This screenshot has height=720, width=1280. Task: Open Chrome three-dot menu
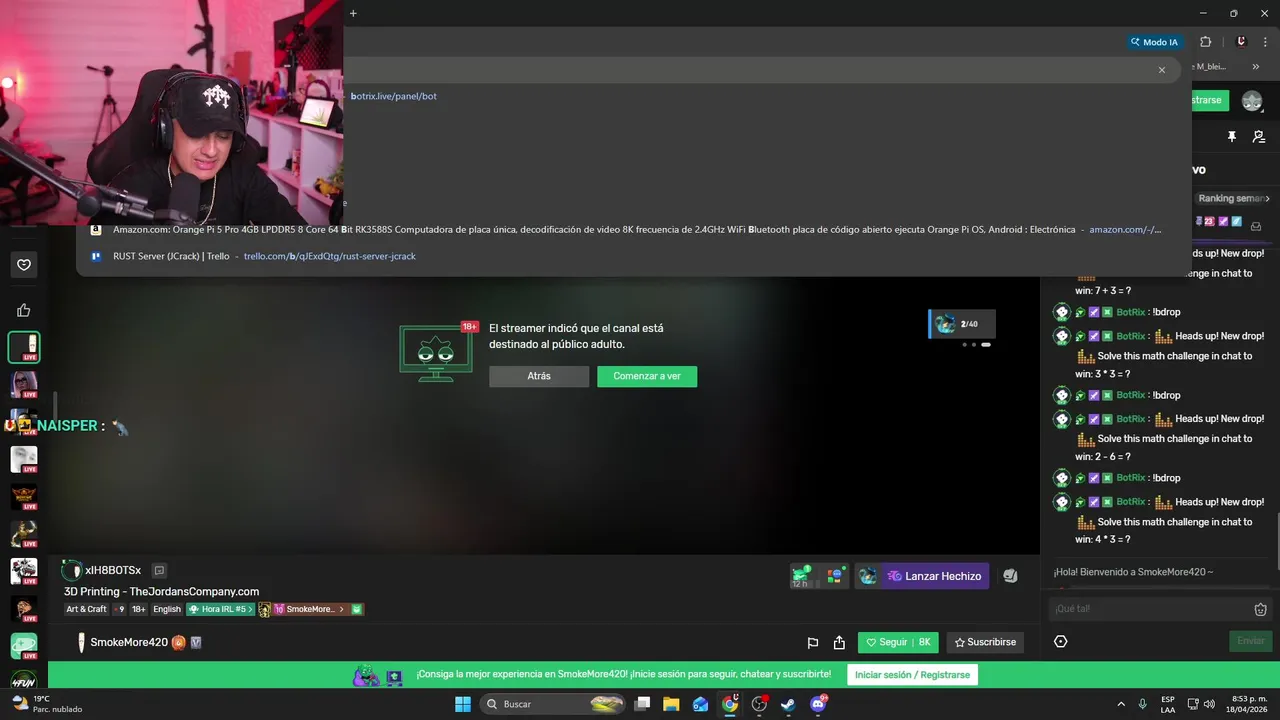(x=1265, y=42)
